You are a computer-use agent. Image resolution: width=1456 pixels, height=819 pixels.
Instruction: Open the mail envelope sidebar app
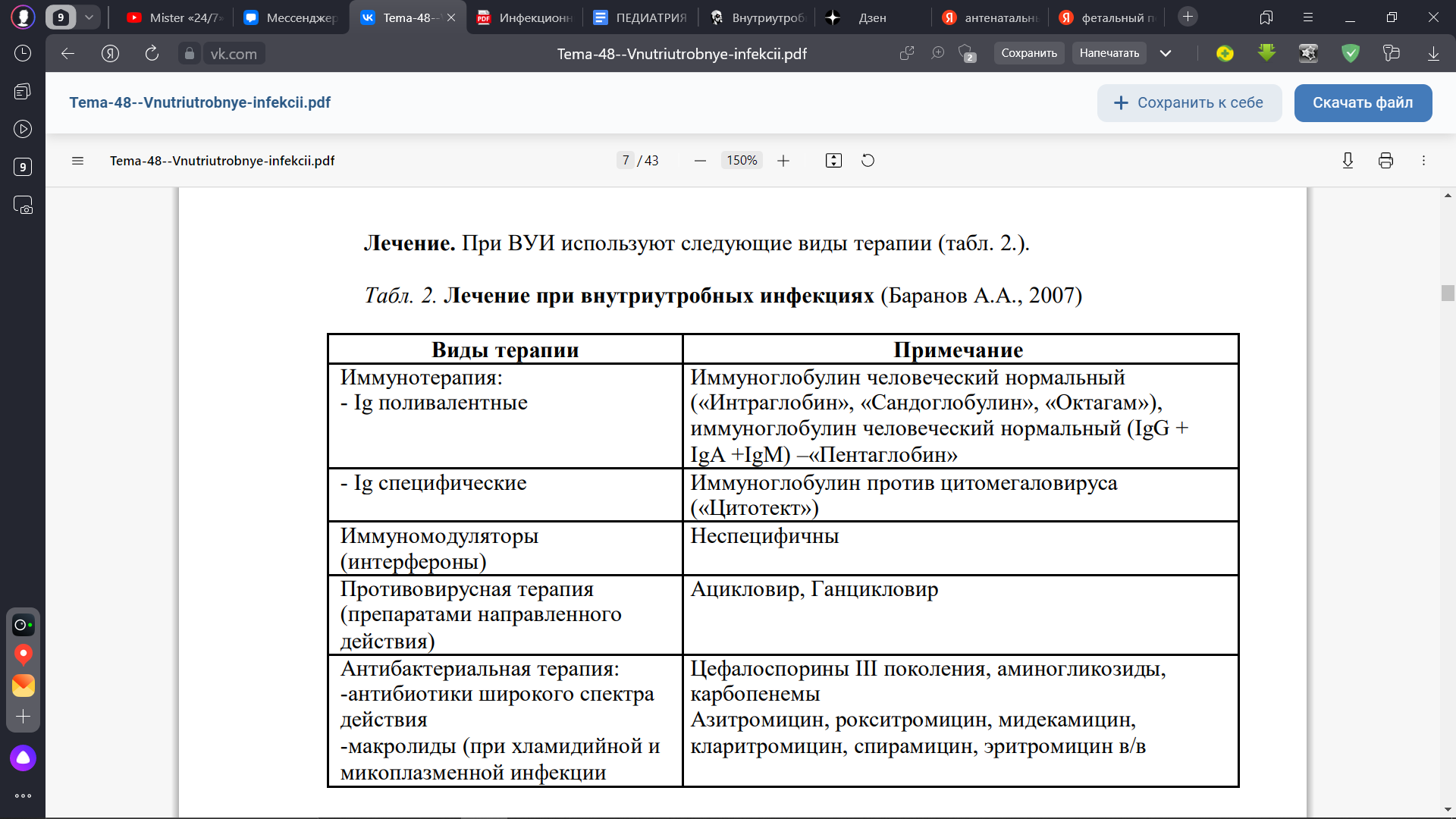click(23, 686)
